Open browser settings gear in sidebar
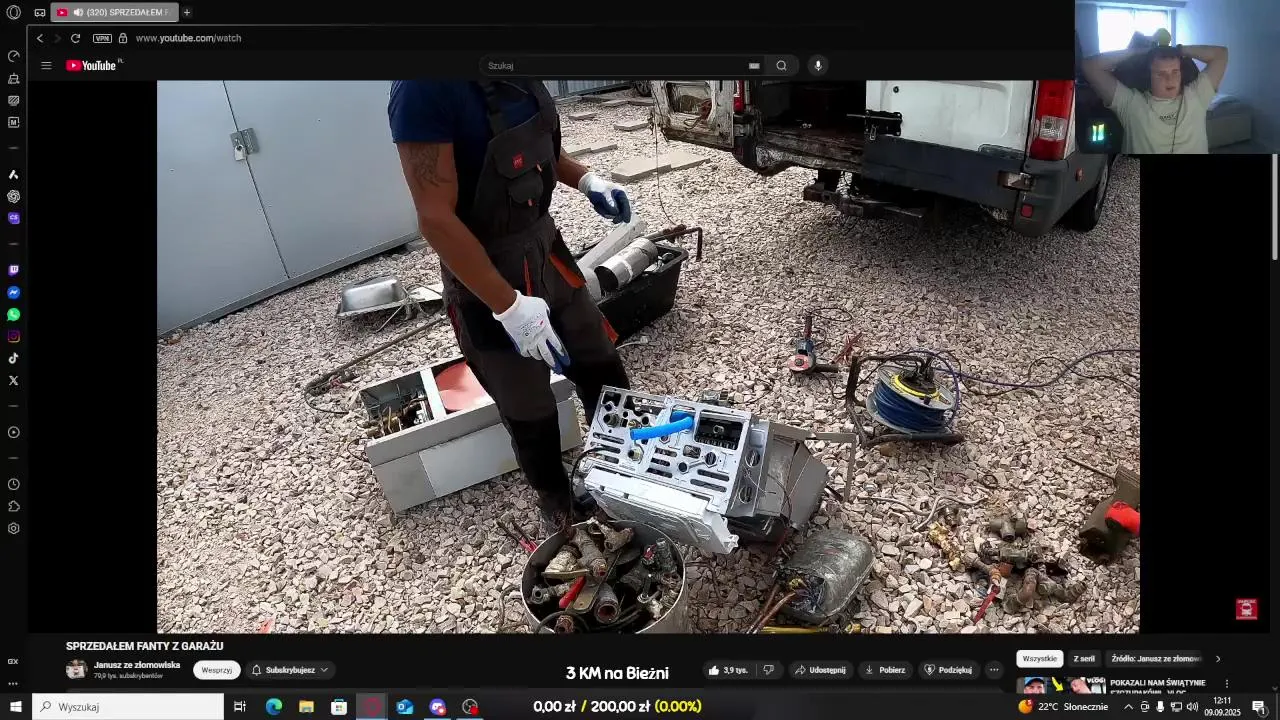The width and height of the screenshot is (1280, 720). (x=13, y=528)
